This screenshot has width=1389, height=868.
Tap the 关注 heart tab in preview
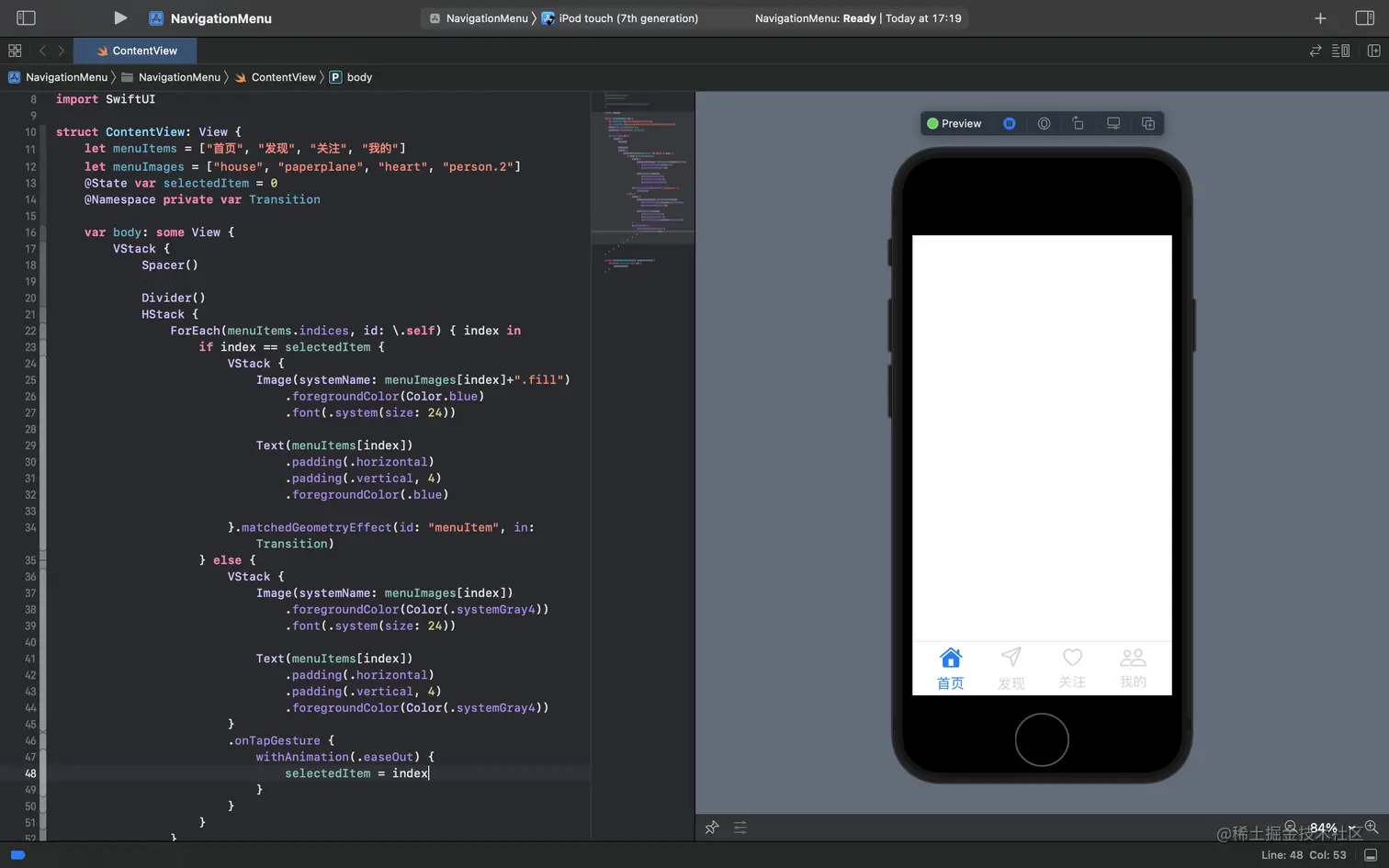tap(1072, 669)
